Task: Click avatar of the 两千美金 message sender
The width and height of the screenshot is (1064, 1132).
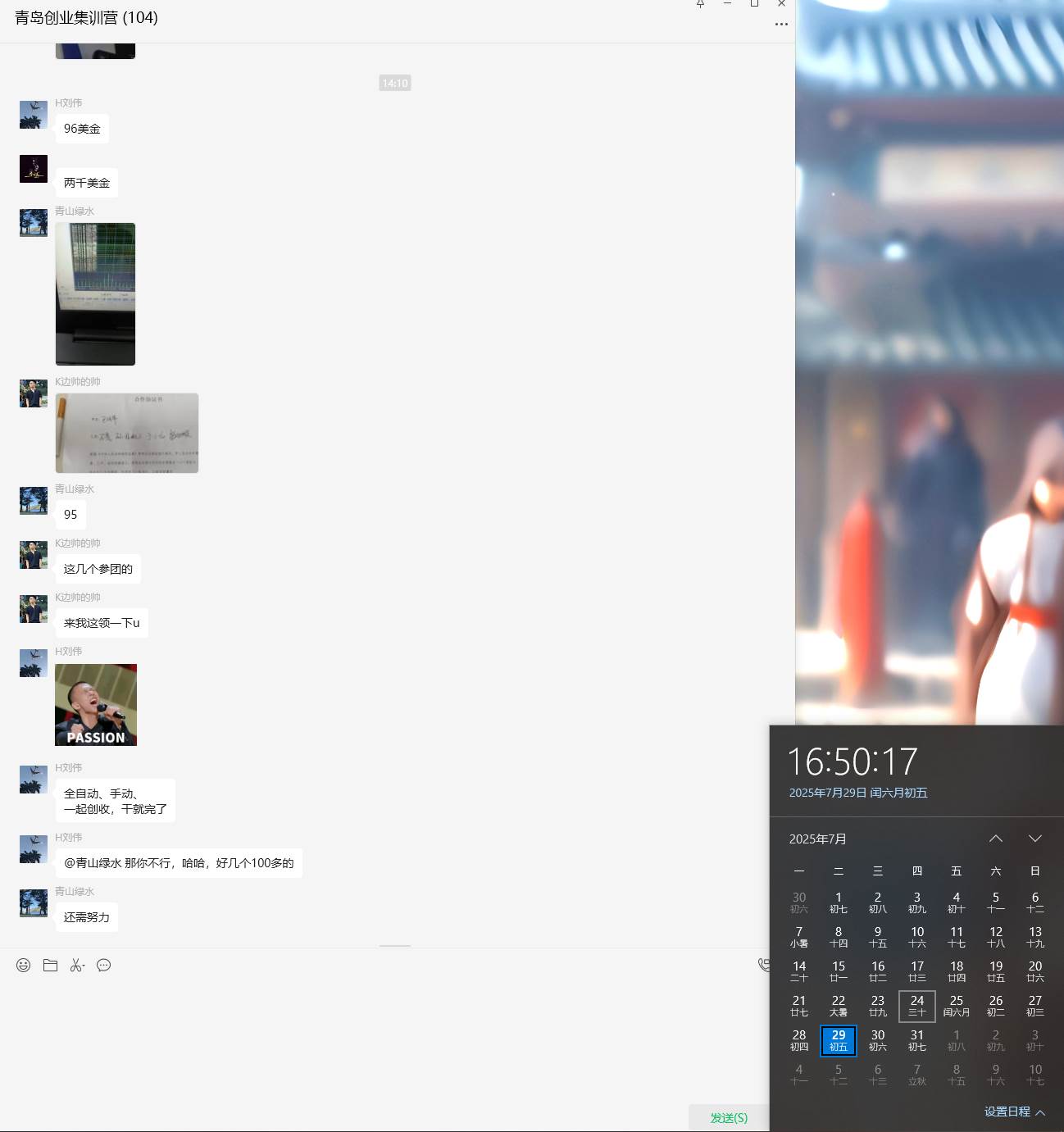Action: click(x=34, y=169)
